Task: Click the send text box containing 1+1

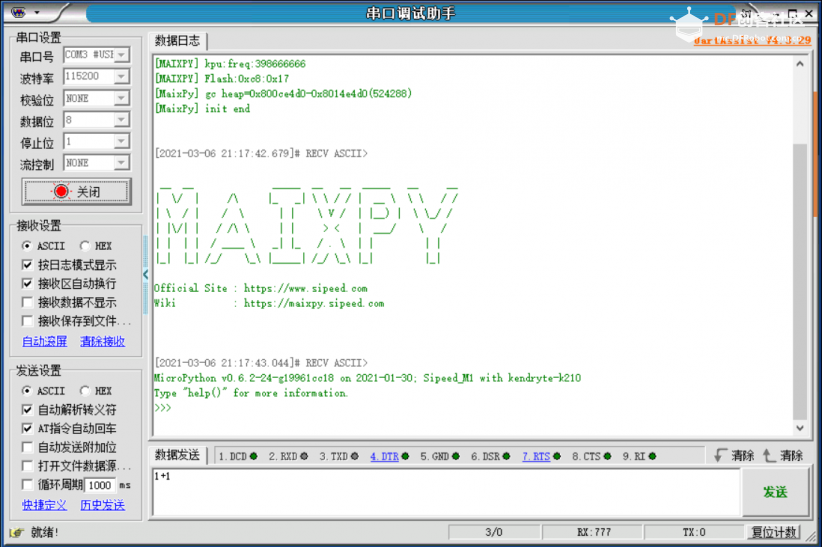Action: (x=446, y=492)
